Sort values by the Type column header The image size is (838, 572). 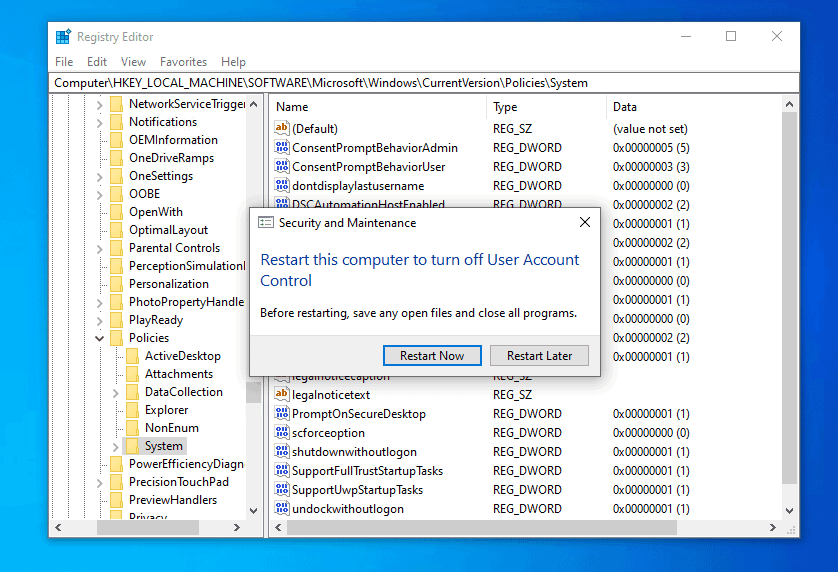tap(505, 107)
